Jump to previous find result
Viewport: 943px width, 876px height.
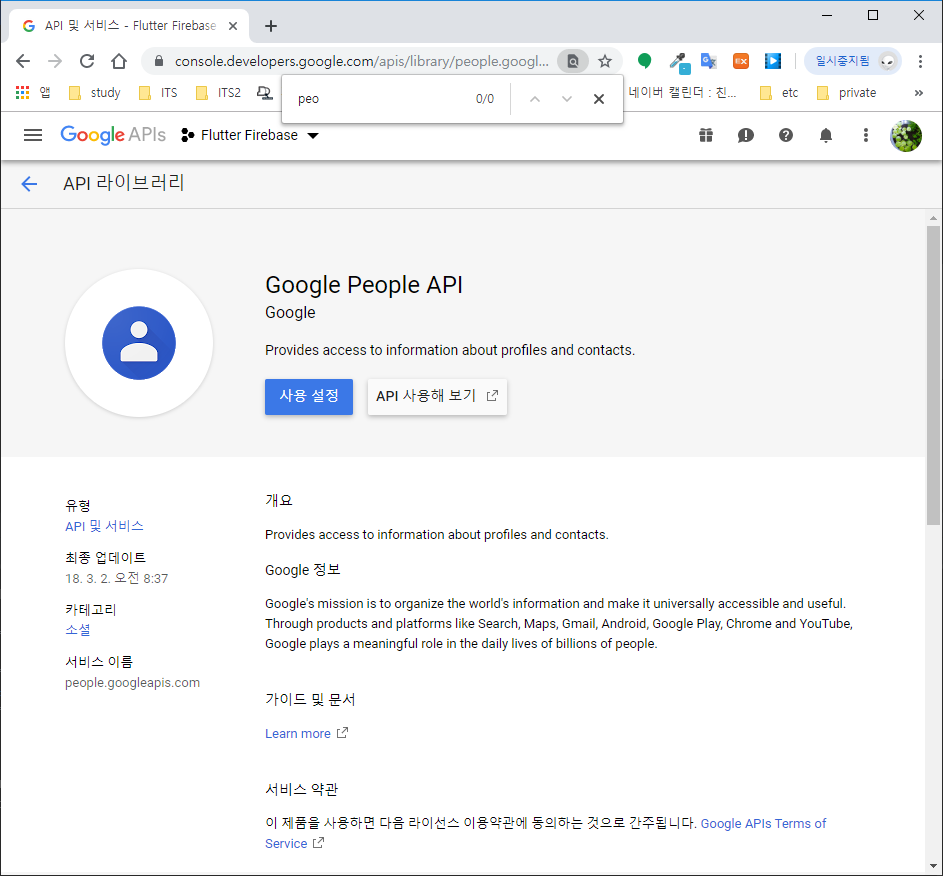535,99
